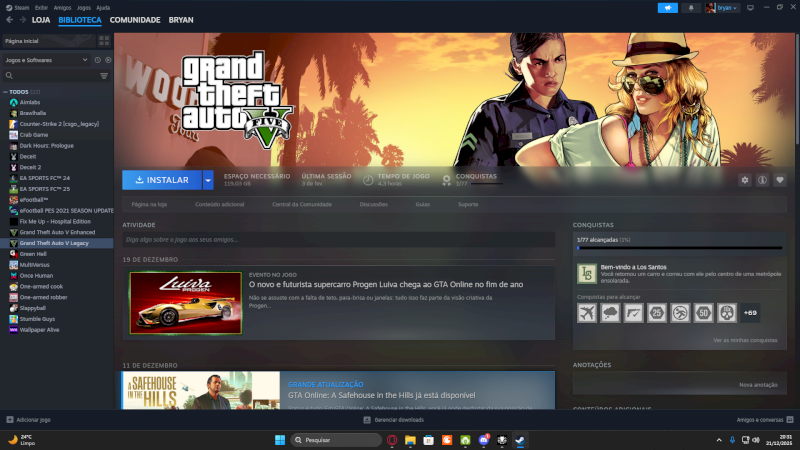The width and height of the screenshot is (800, 450).
Task: Open Guias link
Action: tap(422, 204)
